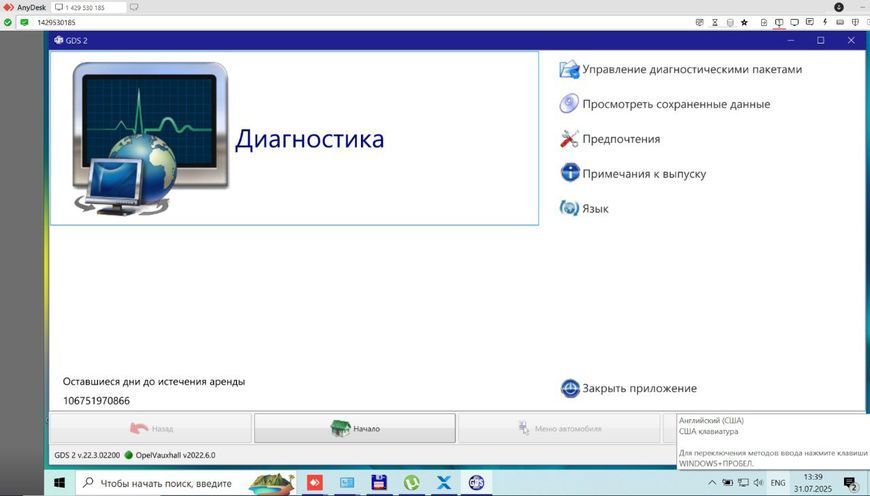Screen dimensions: 870x496
Task: Click the AnyDesk logo in title bar
Action: (x=8, y=7)
